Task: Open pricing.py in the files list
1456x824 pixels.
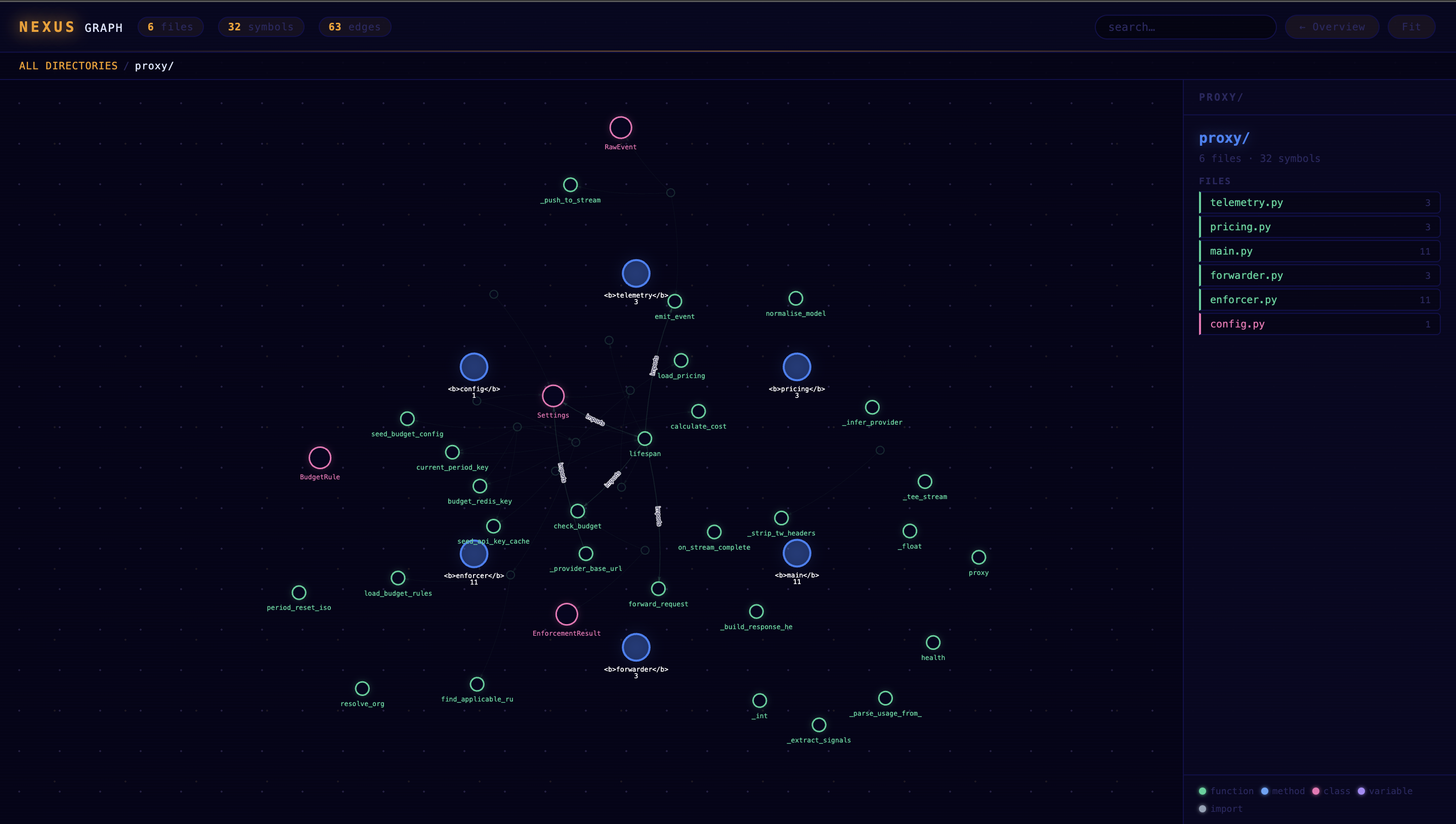Action: [1319, 227]
